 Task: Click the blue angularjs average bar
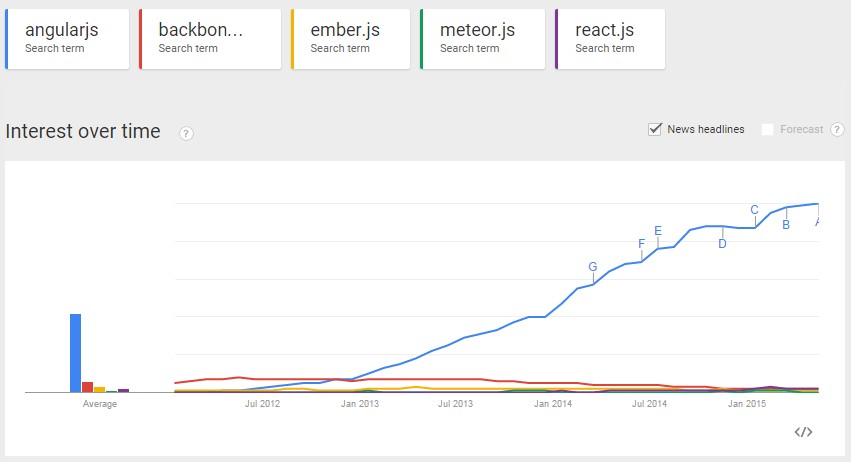(75, 353)
